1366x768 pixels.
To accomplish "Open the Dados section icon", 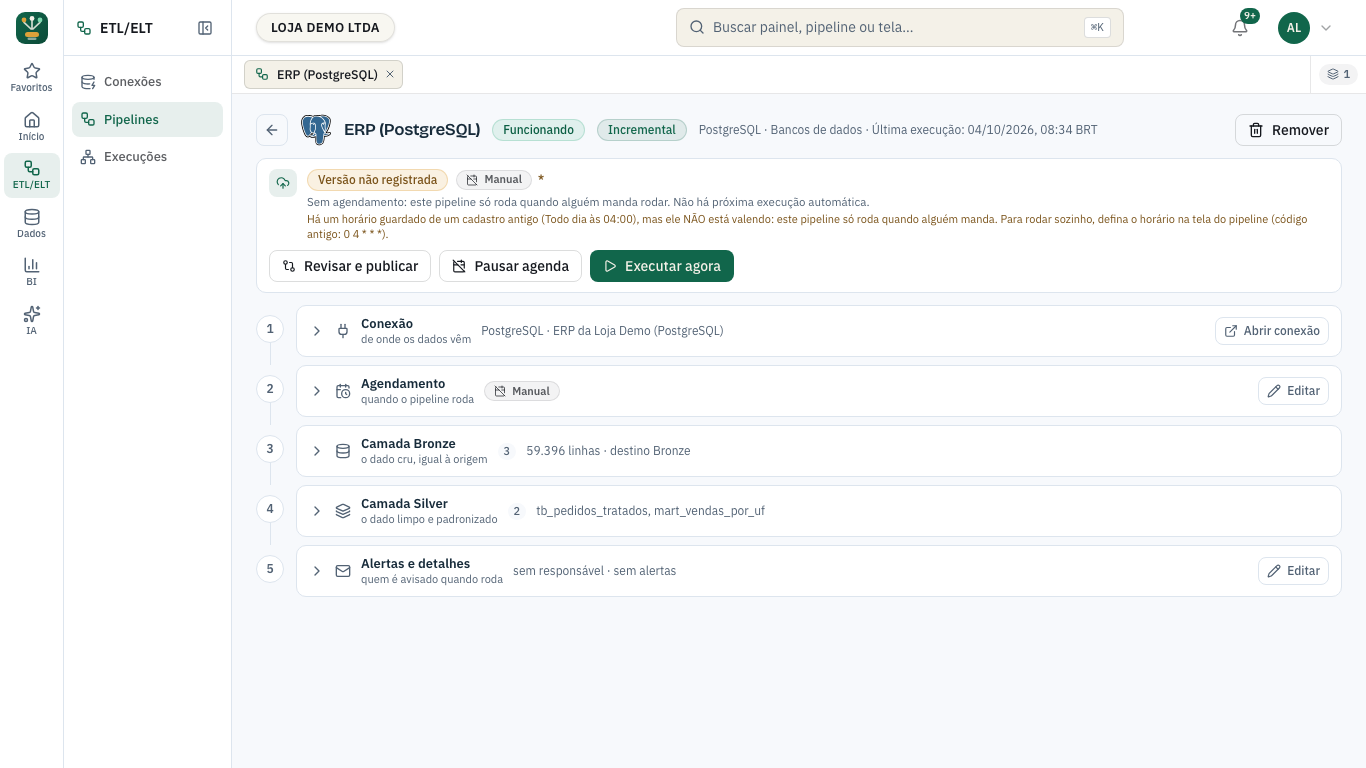I will point(32,223).
